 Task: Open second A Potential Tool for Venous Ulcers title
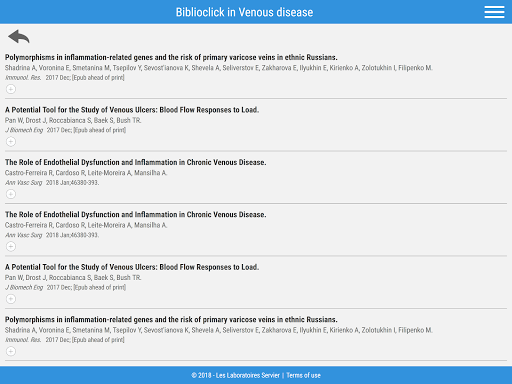(132, 267)
